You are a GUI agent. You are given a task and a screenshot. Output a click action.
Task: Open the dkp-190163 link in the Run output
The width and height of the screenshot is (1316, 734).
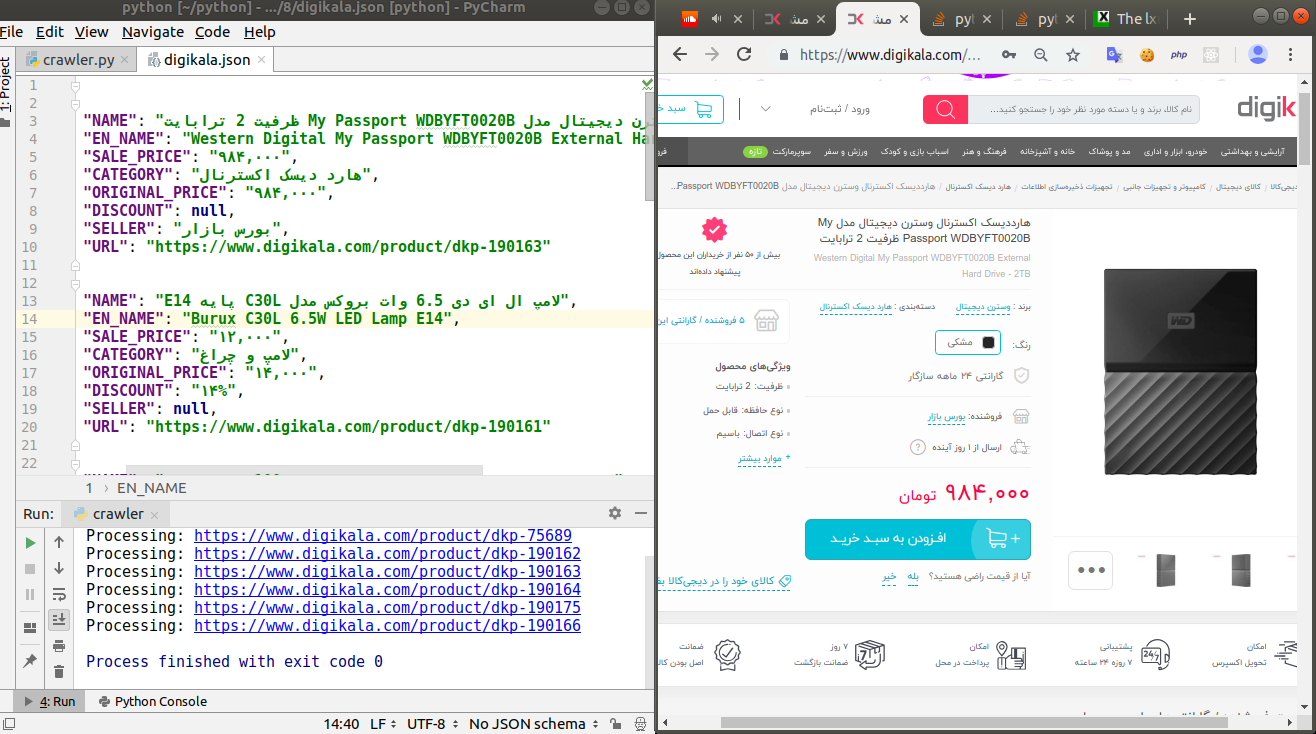(387, 572)
